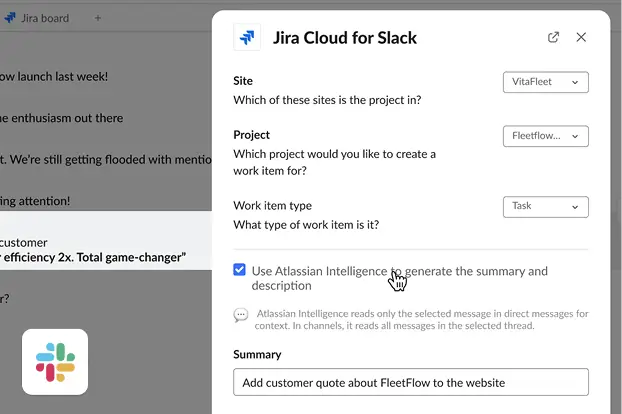Click the message ending with "attention!"
The image size is (622, 414).
[36, 201]
